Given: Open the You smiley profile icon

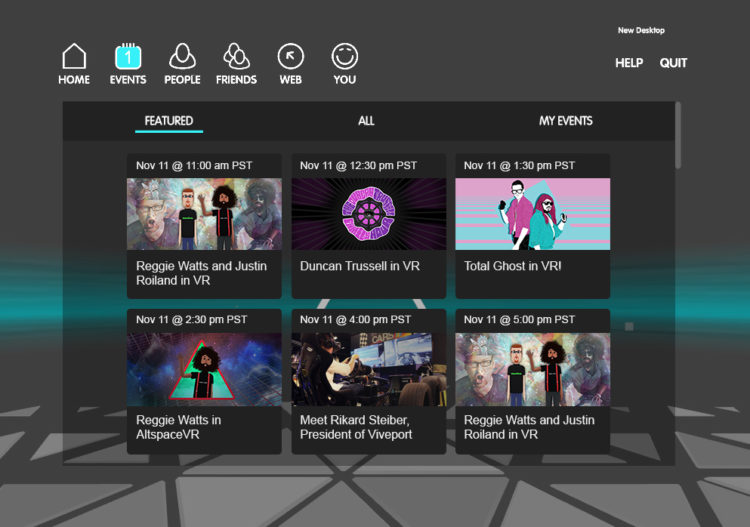Looking at the screenshot, I should pos(344,56).
